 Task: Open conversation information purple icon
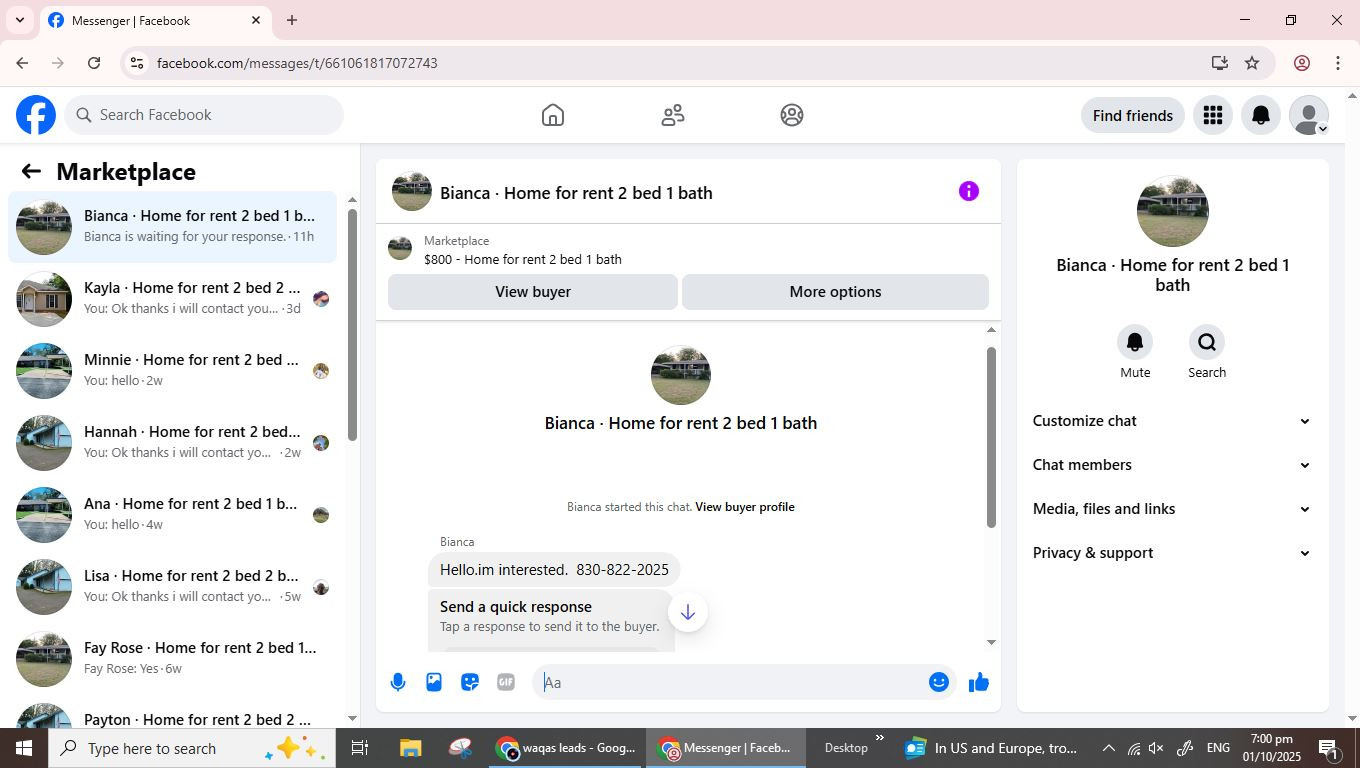pos(969,191)
